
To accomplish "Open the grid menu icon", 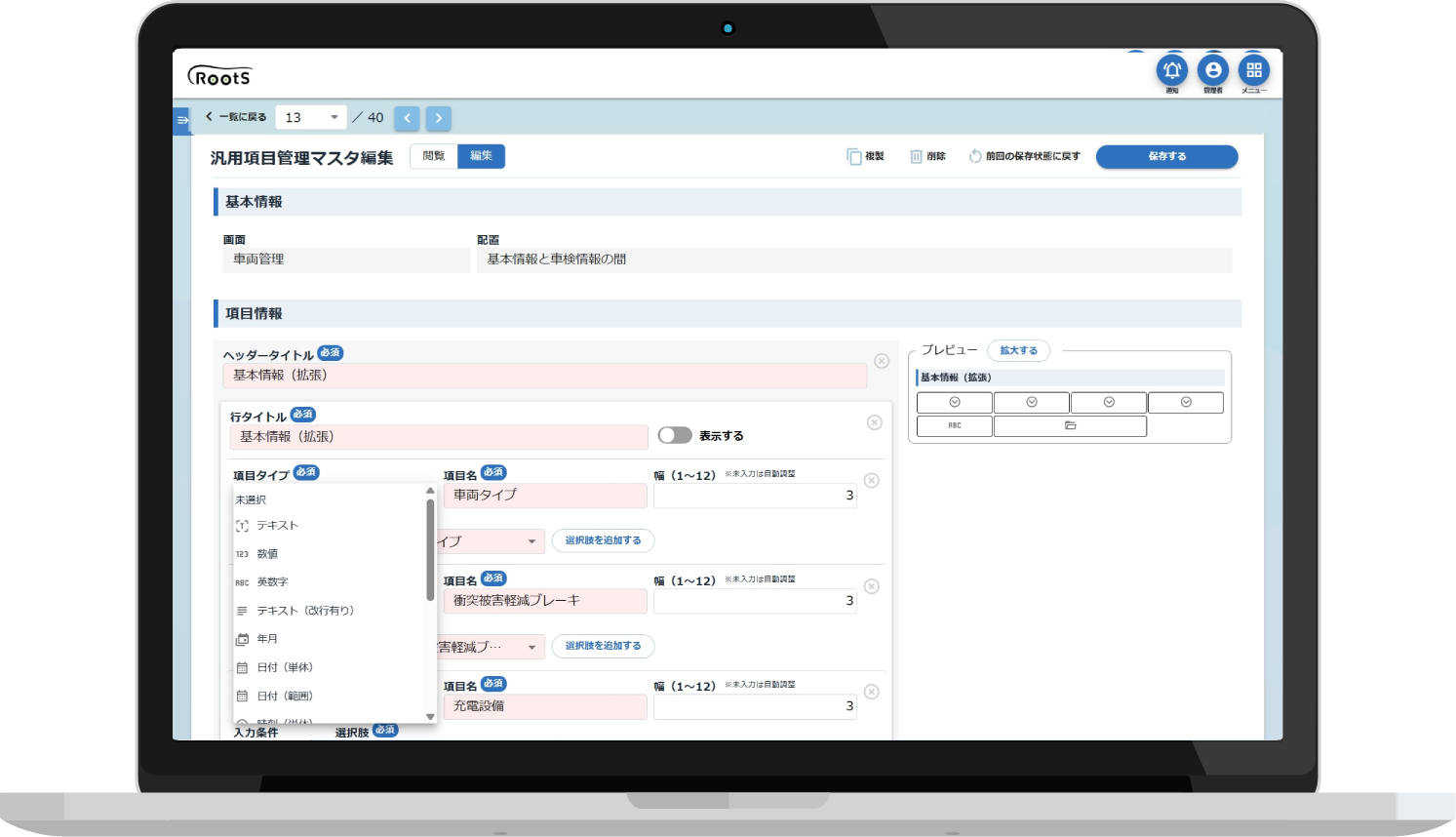I will (x=1254, y=70).
